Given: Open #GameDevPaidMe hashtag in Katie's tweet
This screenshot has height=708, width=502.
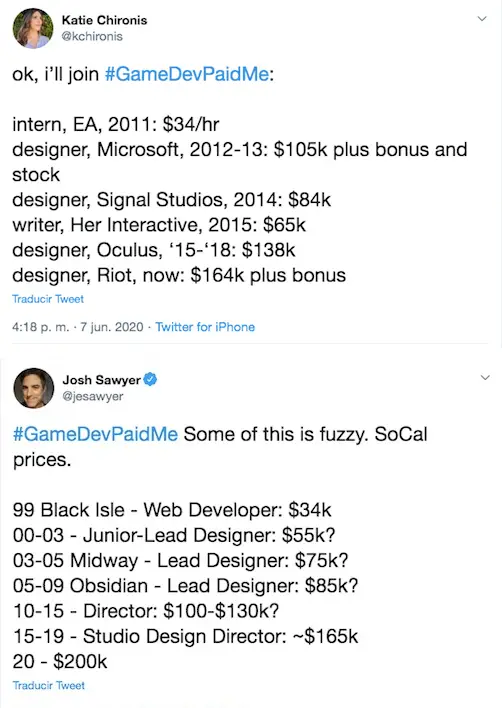Looking at the screenshot, I should pyautogui.click(x=187, y=74).
